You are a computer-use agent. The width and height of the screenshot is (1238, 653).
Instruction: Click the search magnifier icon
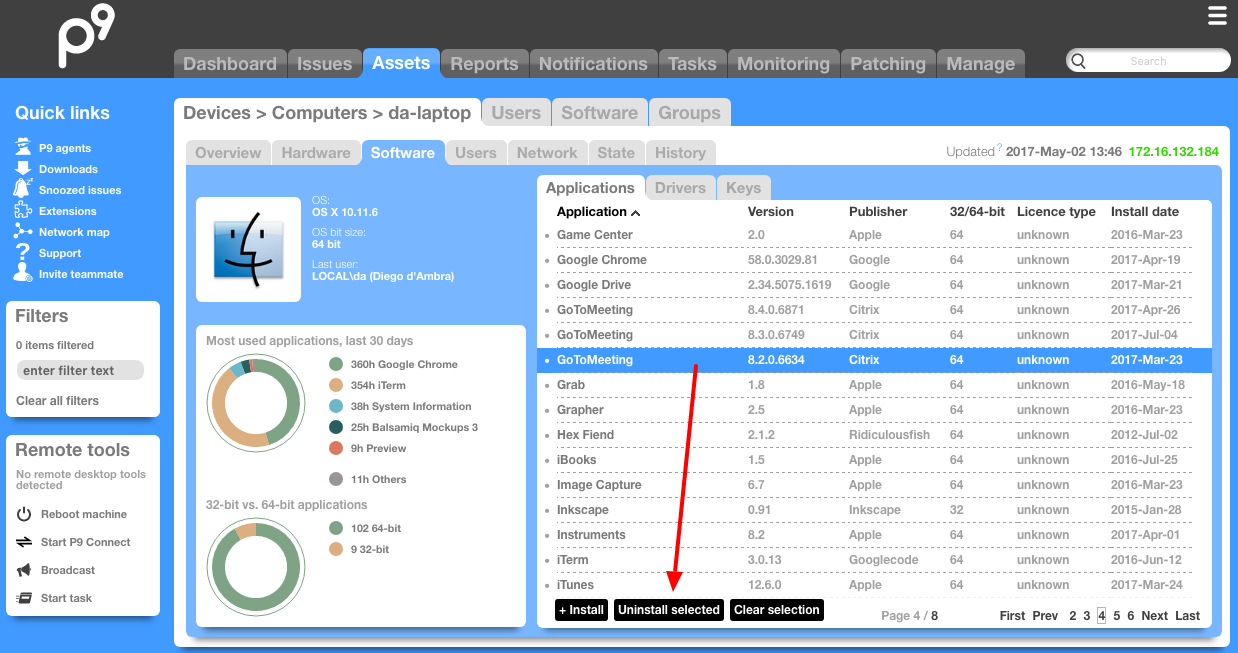point(1078,61)
